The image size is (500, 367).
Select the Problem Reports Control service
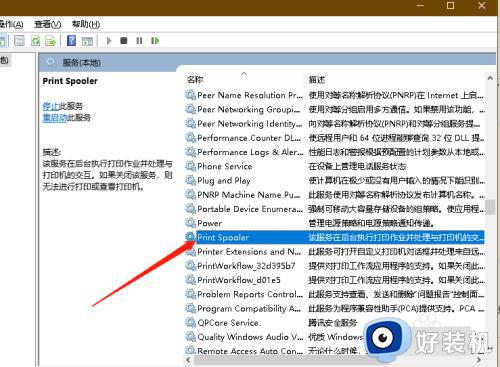[335, 294]
